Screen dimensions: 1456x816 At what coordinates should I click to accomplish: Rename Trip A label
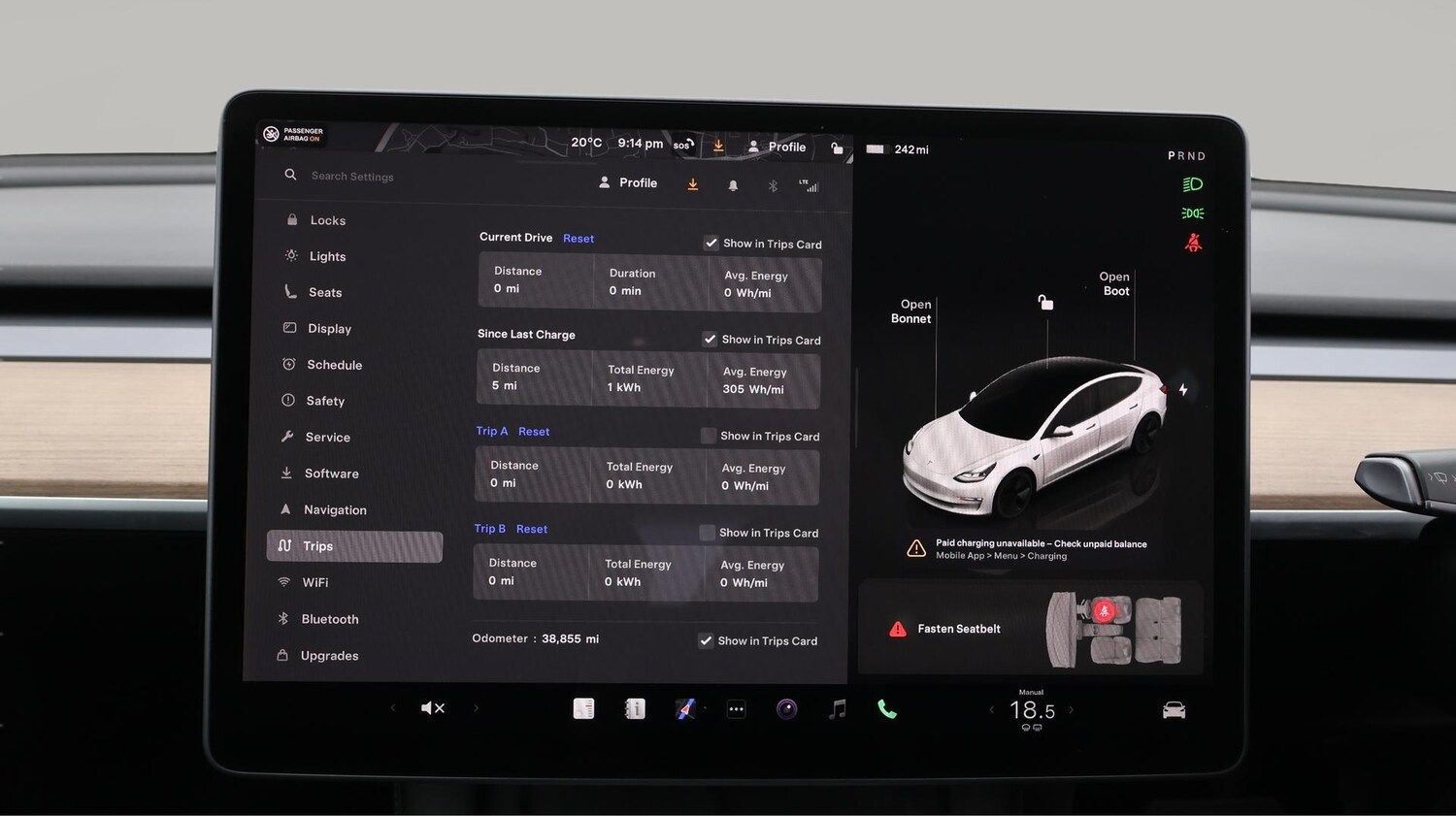492,431
